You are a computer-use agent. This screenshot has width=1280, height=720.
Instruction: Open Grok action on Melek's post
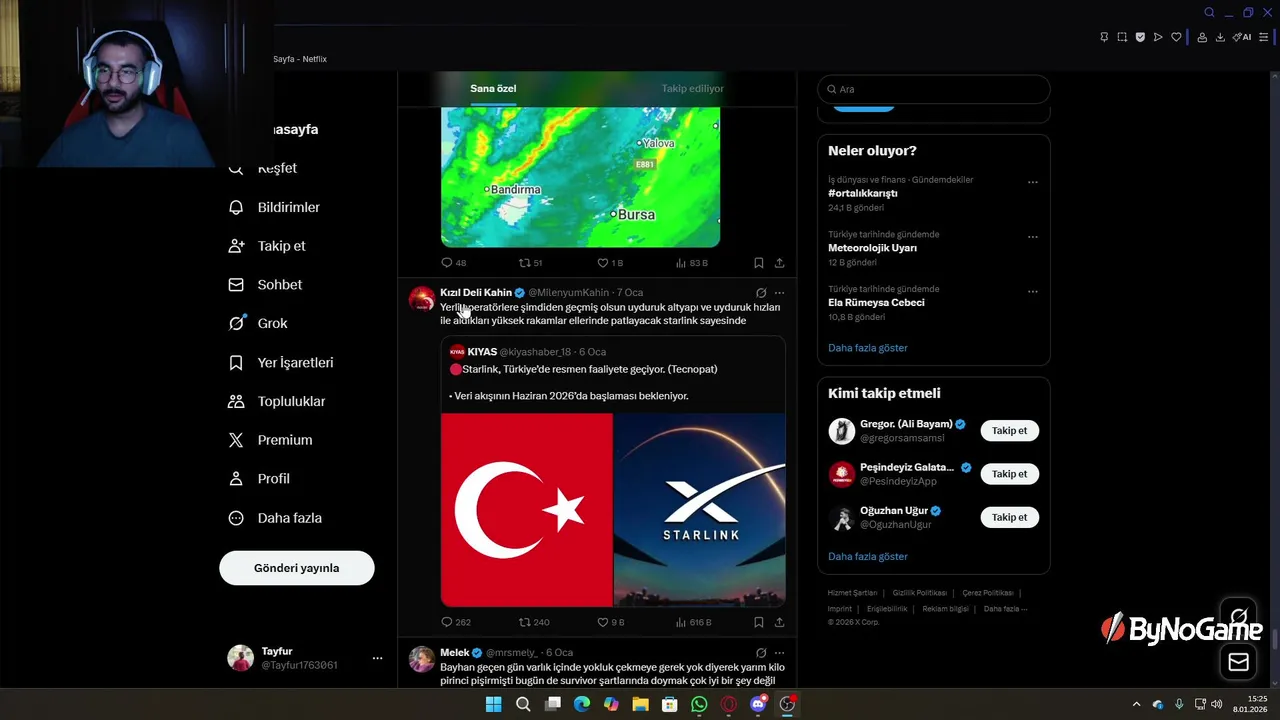(x=761, y=653)
